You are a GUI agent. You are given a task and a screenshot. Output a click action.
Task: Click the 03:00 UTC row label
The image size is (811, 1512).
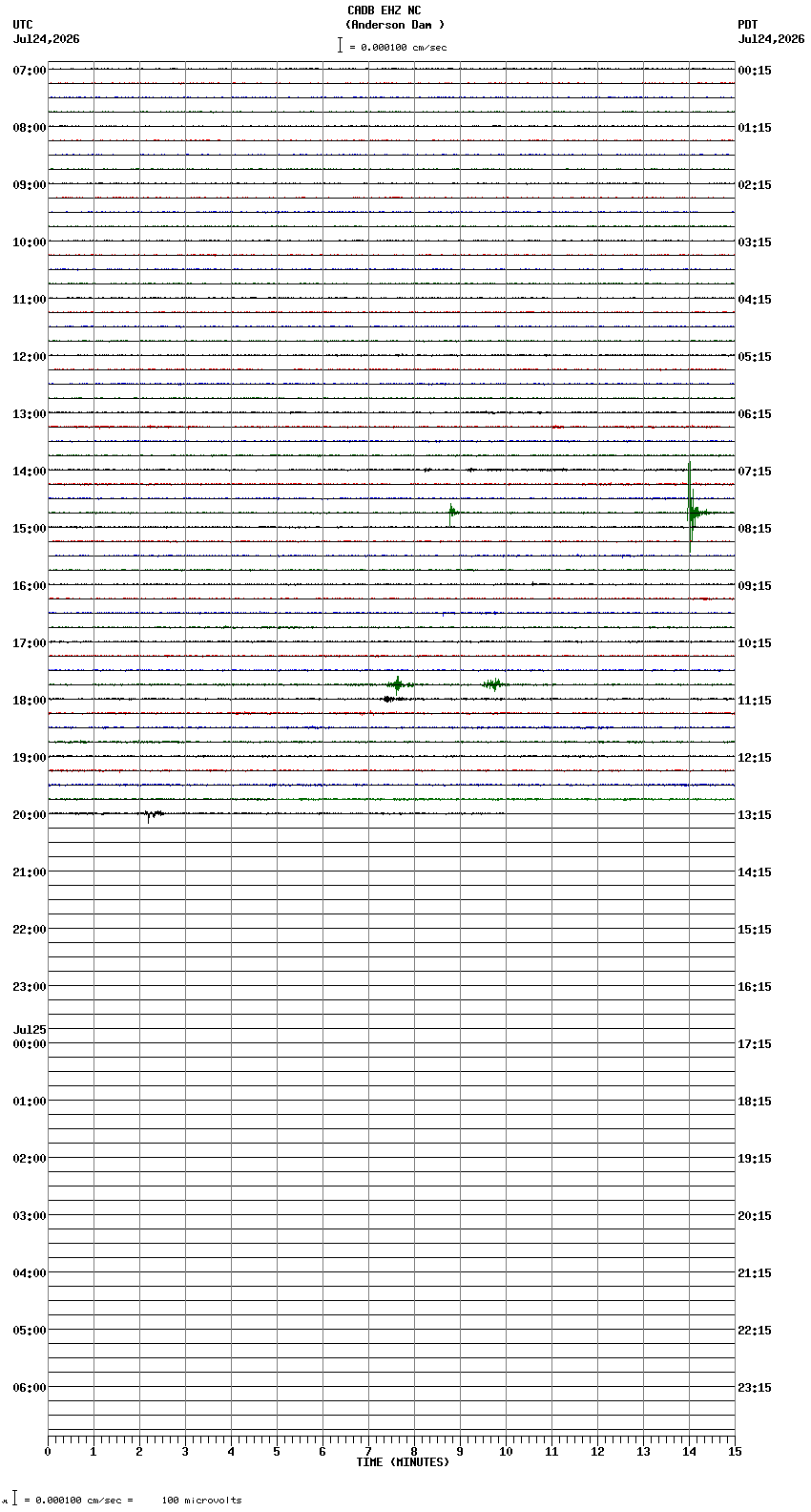pos(30,1216)
